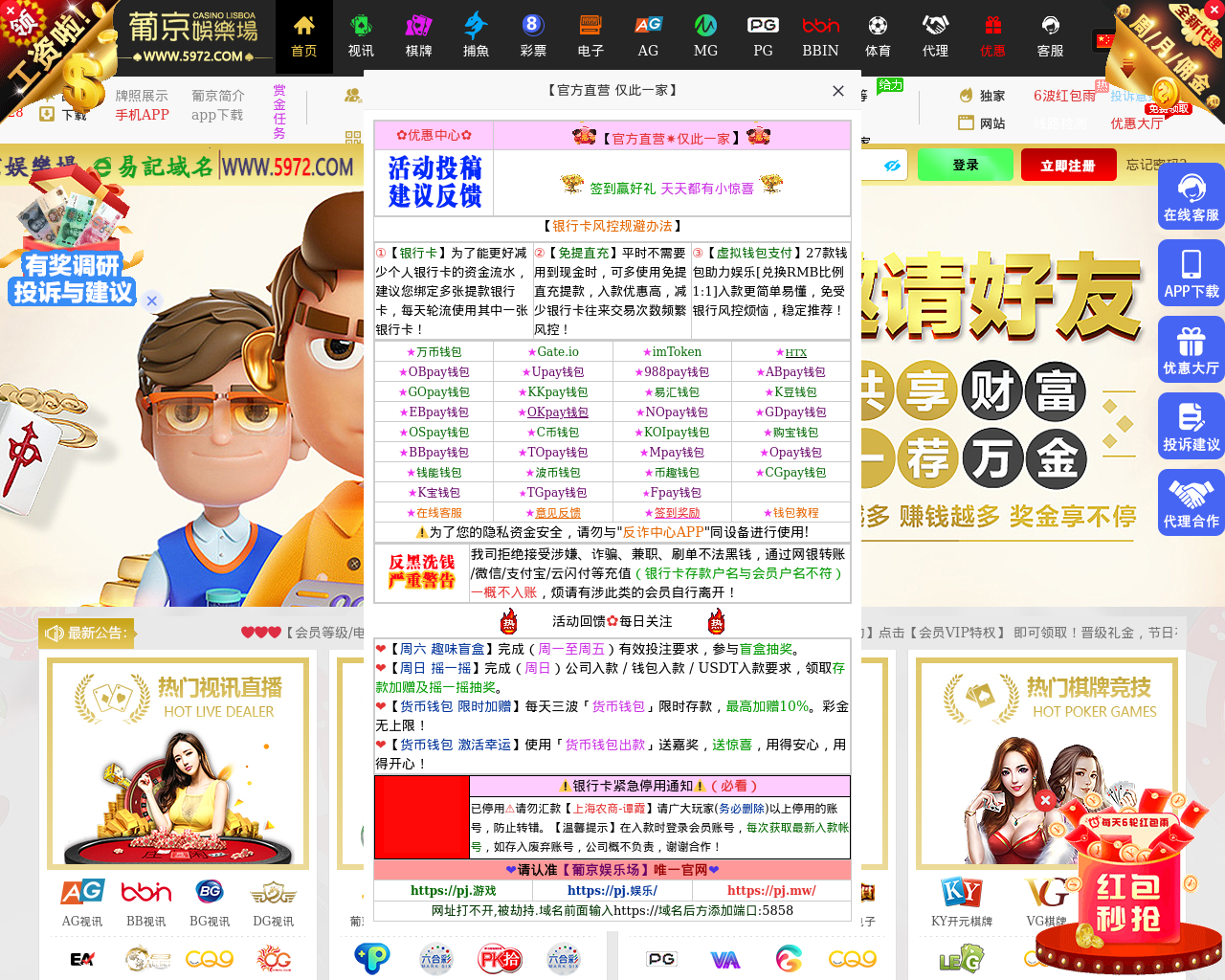Open the Gate.io wallet link
The width and height of the screenshot is (1225, 980).
click(x=553, y=352)
